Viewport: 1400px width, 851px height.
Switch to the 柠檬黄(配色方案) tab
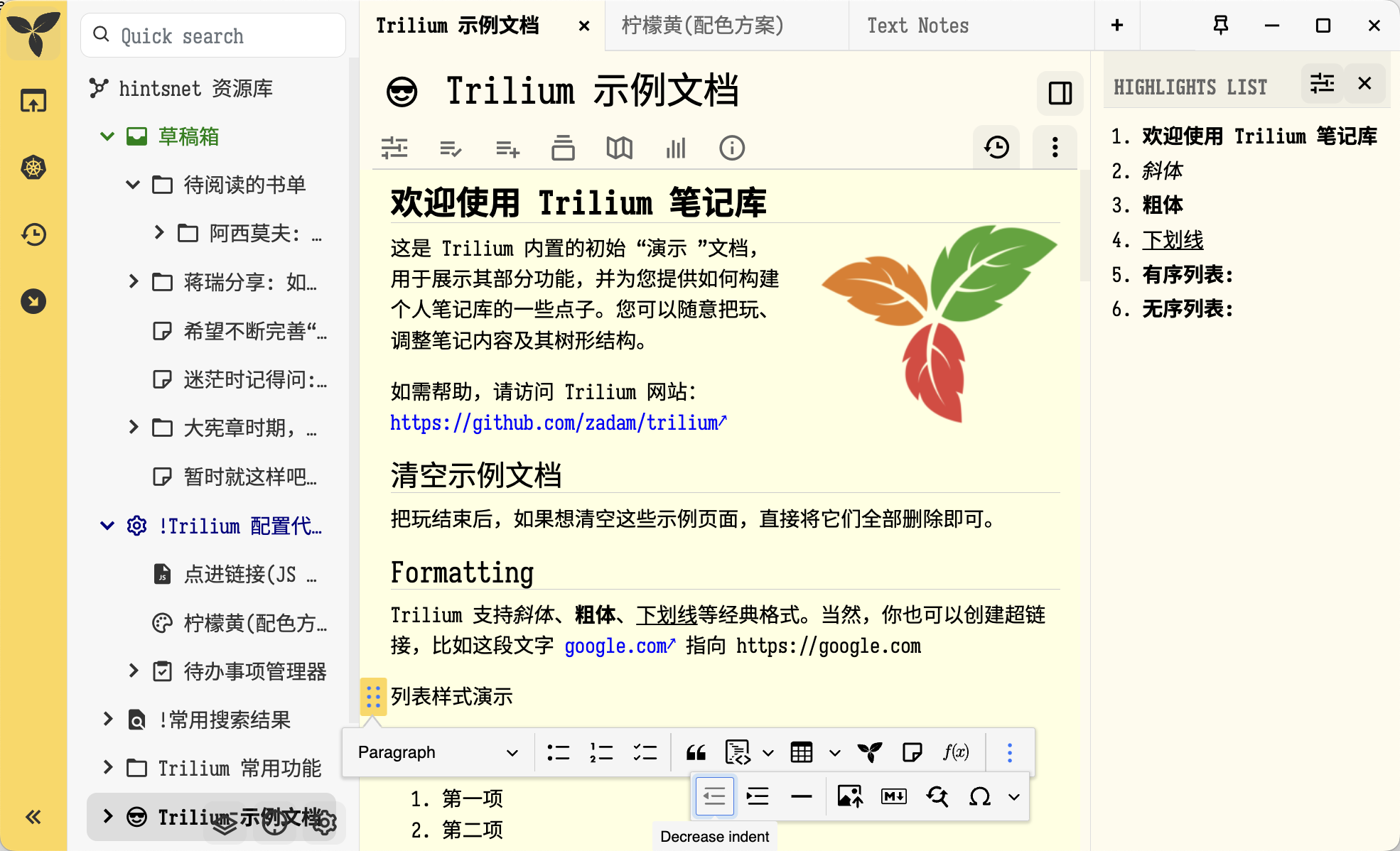pos(702,26)
